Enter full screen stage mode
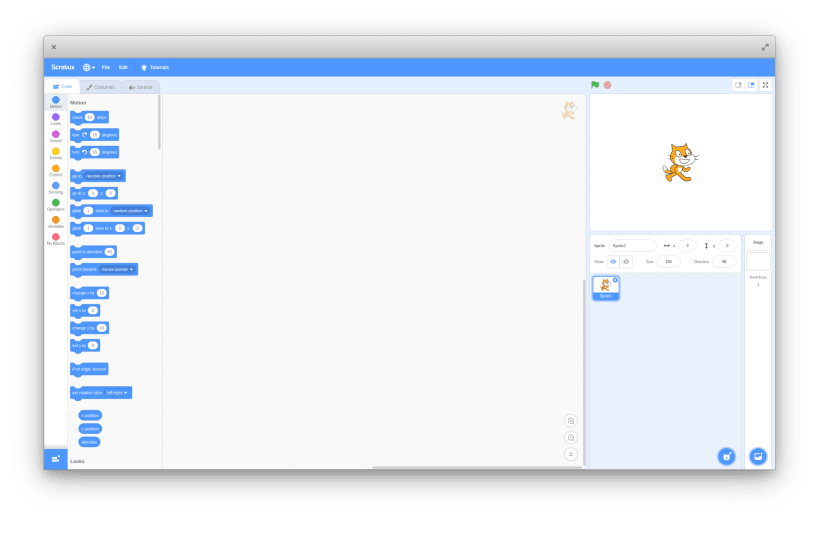The image size is (819, 549). tap(765, 85)
